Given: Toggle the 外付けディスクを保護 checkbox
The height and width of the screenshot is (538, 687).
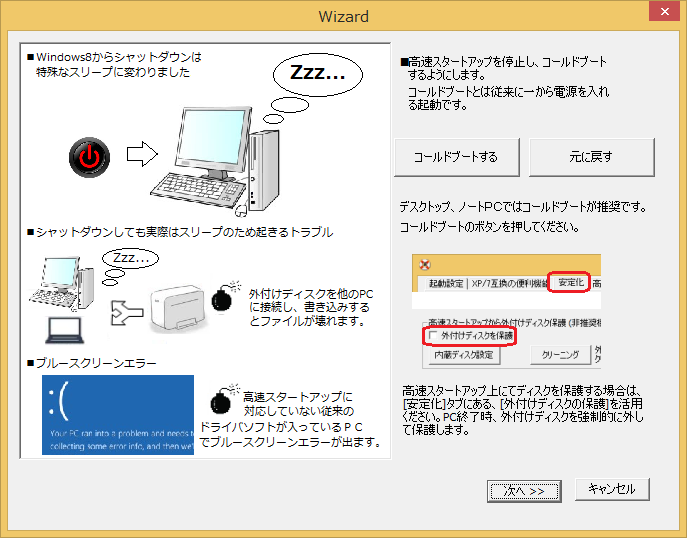Looking at the screenshot, I should [433, 336].
